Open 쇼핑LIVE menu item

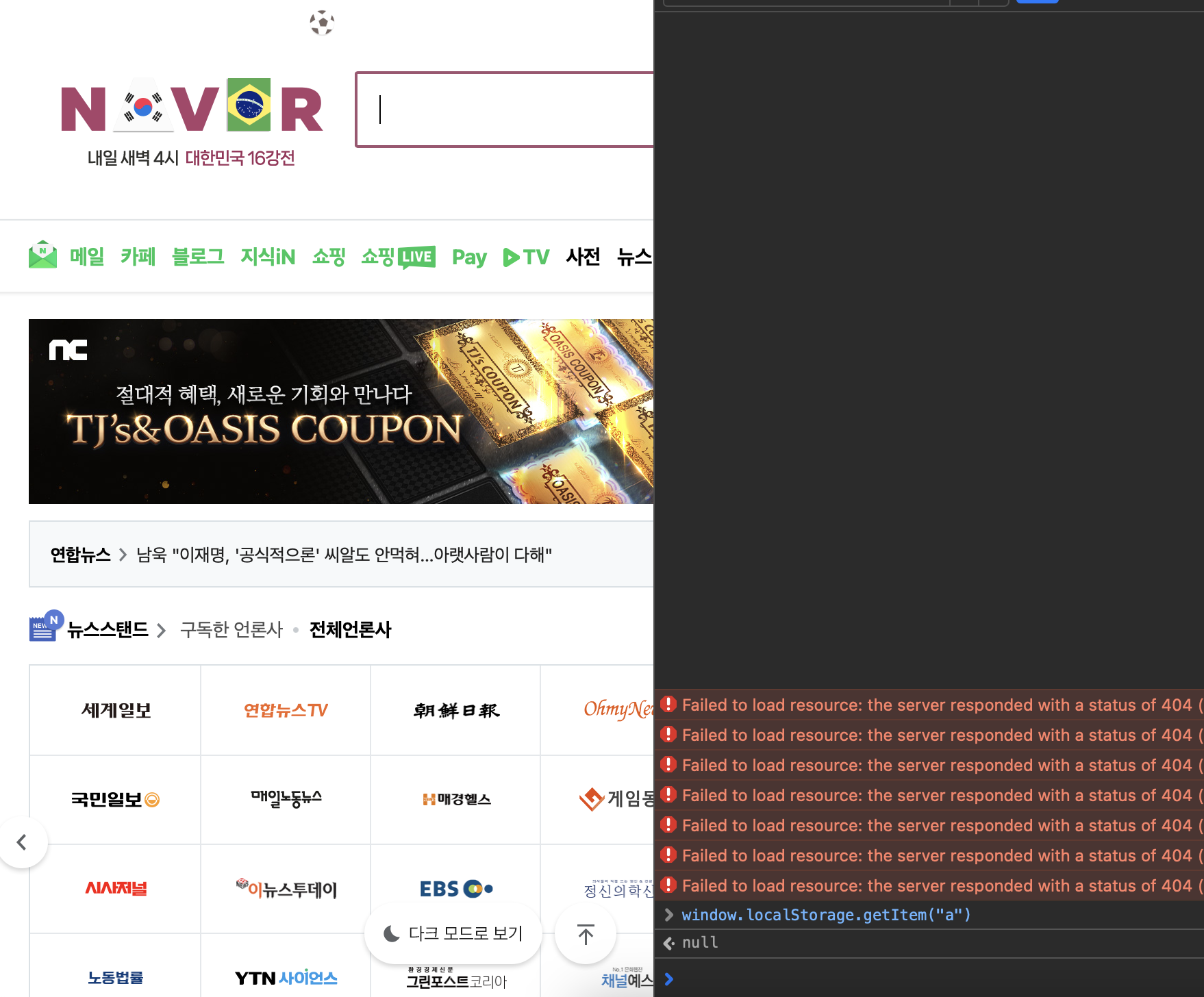click(399, 257)
